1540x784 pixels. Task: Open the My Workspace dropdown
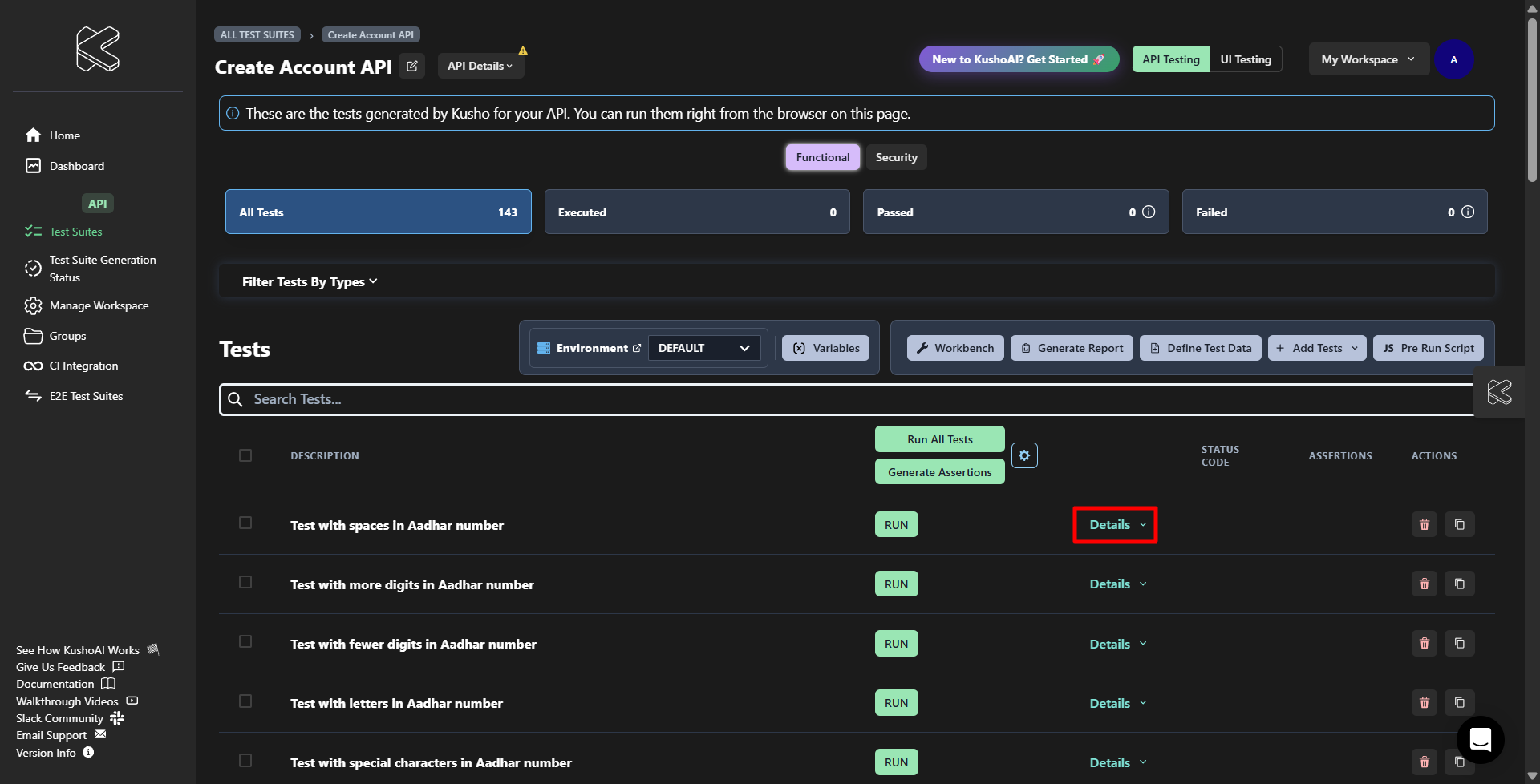(1368, 60)
